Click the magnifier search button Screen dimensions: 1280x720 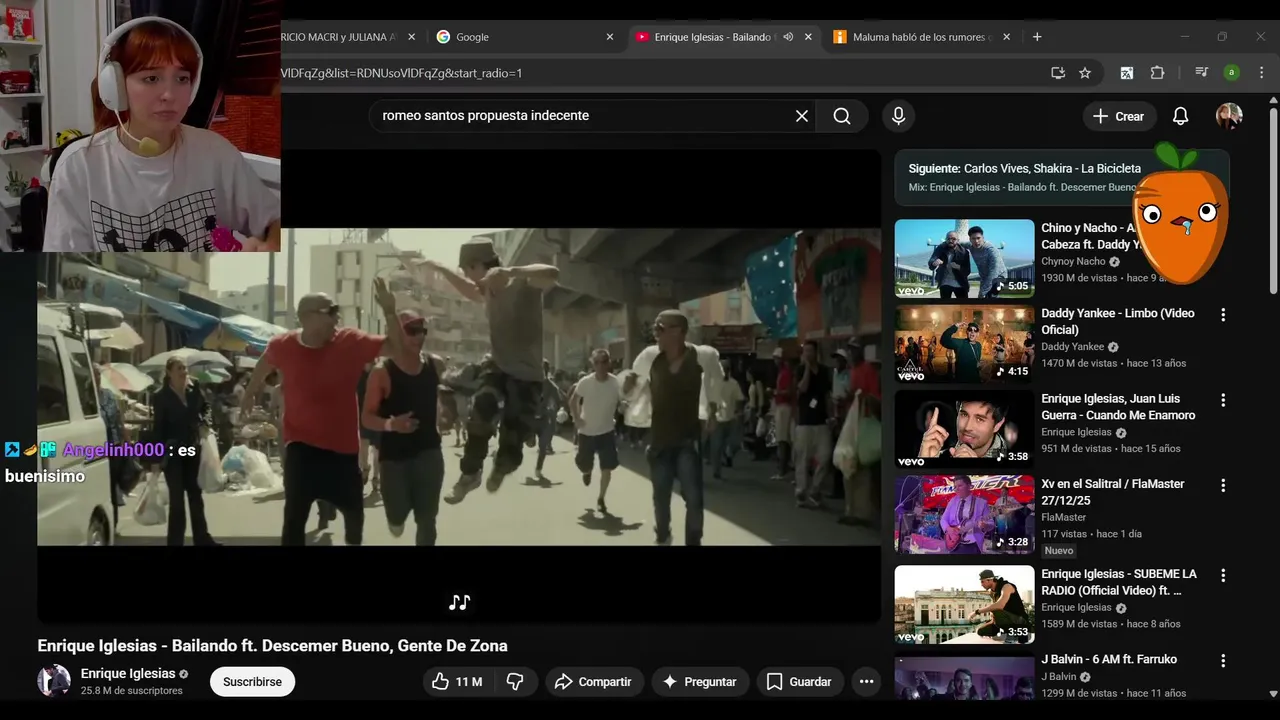point(842,116)
